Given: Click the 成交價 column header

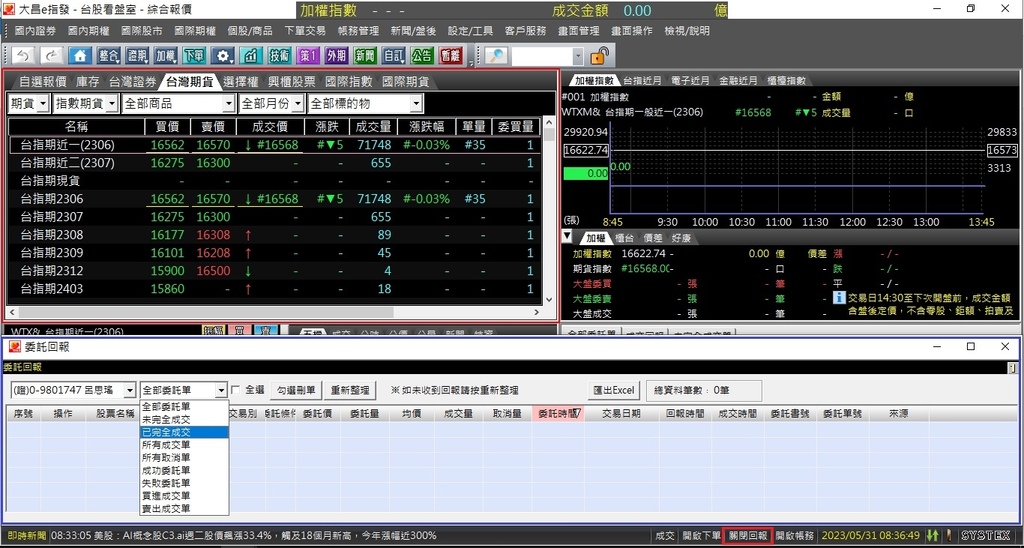Looking at the screenshot, I should pyautogui.click(x=270, y=127).
